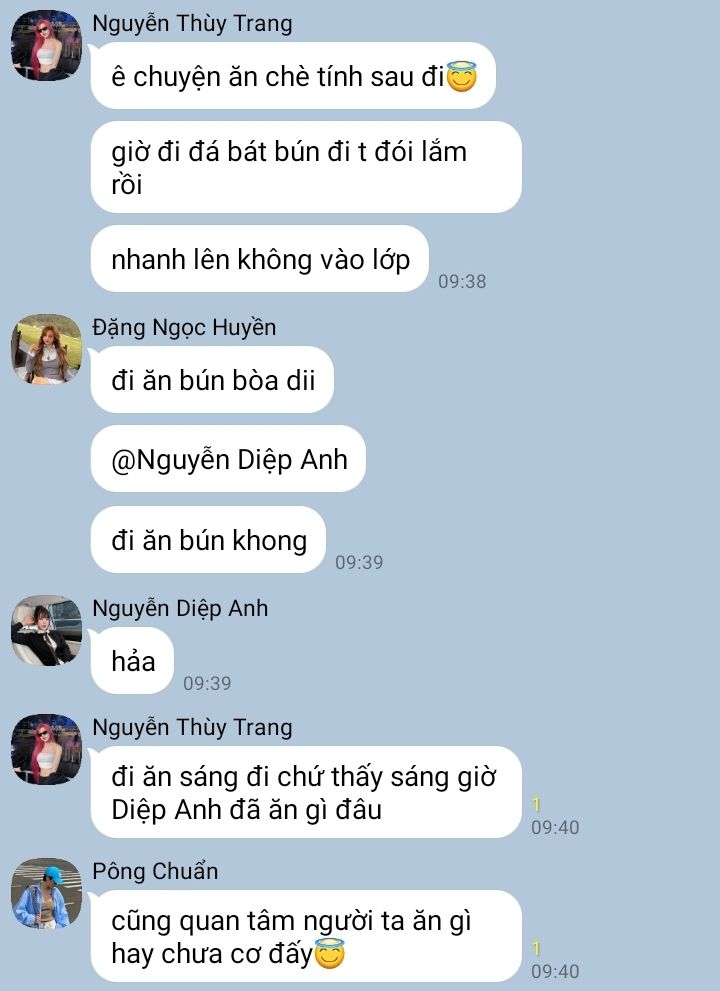Select message 'cũng quan tâm người ta'
This screenshot has height=991, width=720.
[x=306, y=937]
